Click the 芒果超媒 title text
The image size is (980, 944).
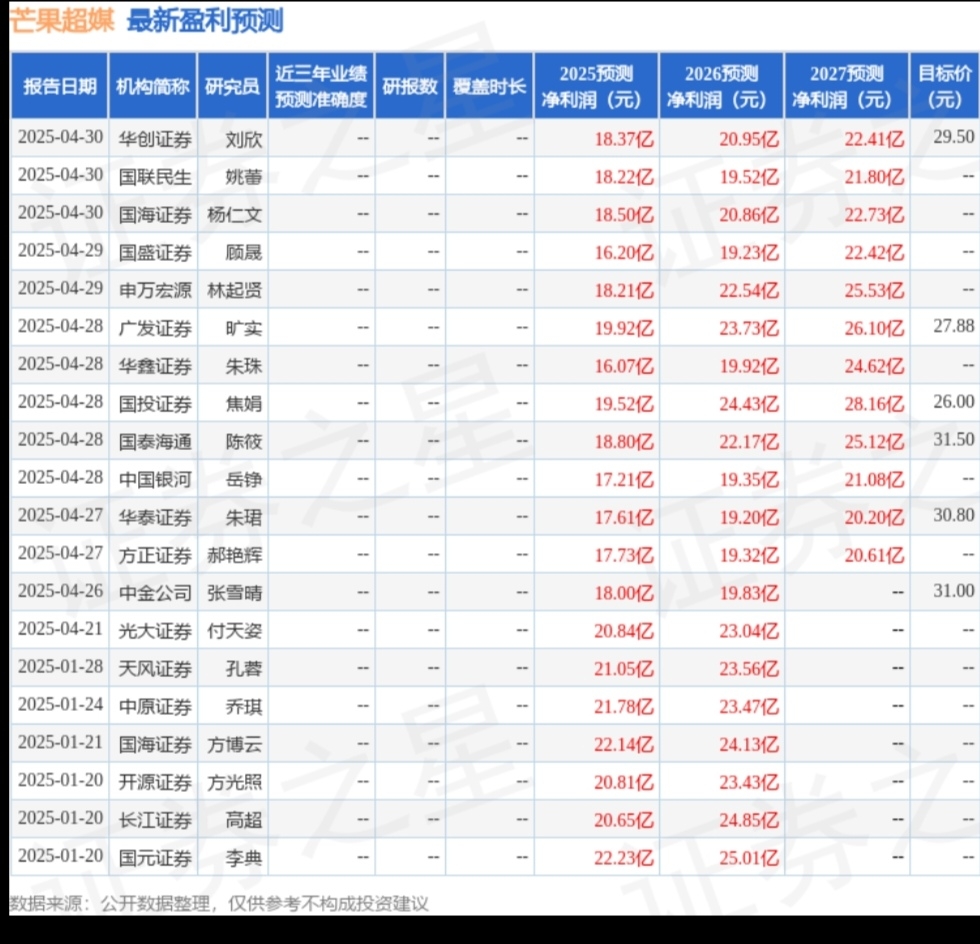[x=61, y=20]
